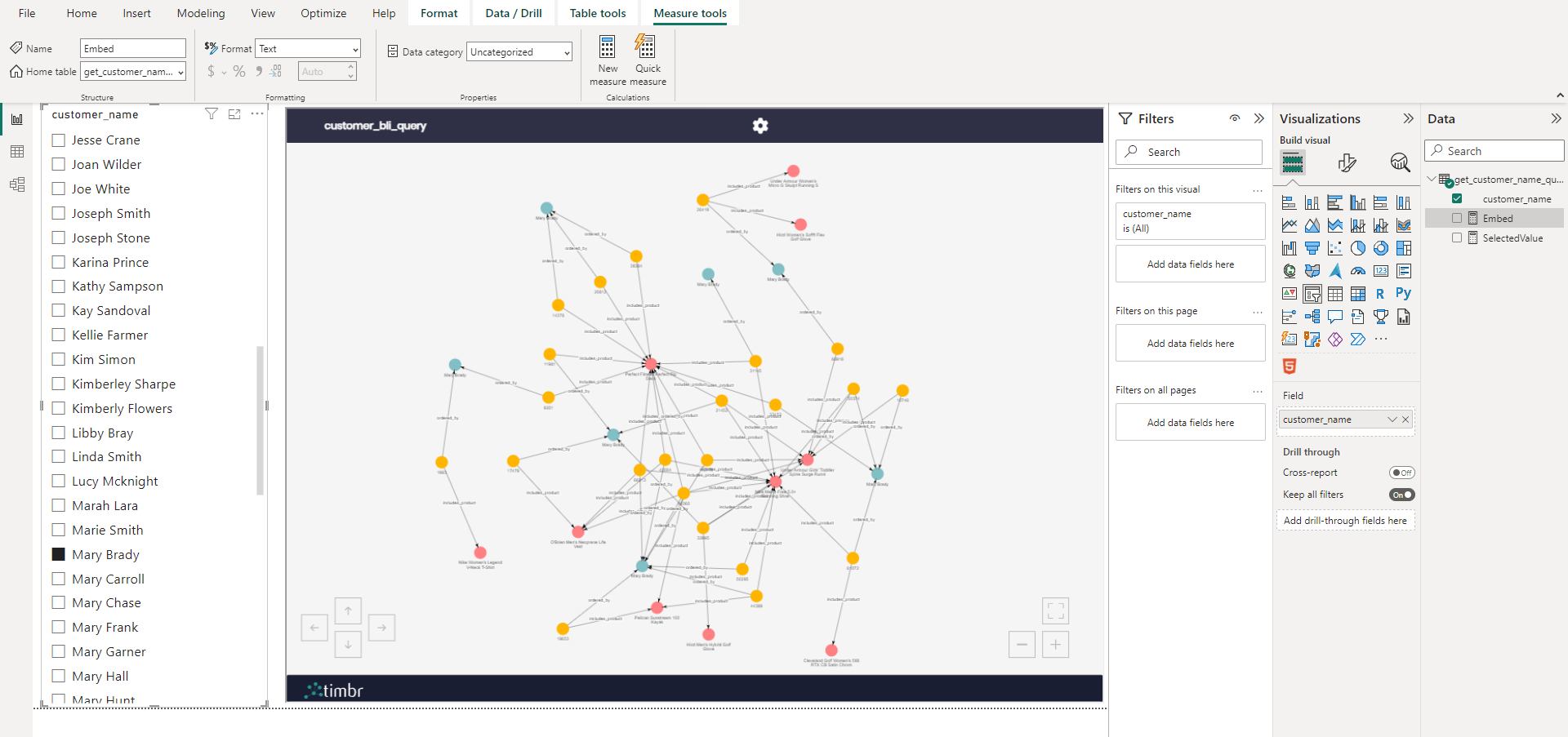Click Get more visuals ellipsis

click(1381, 340)
